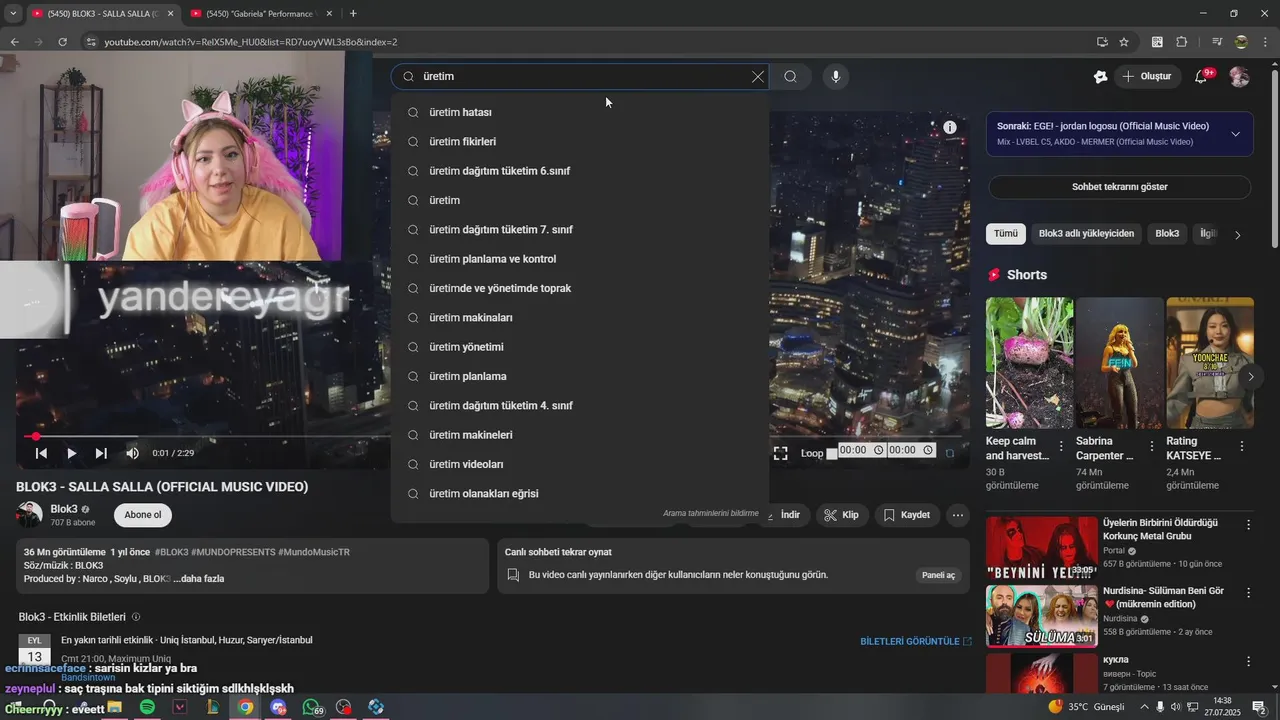Select suggestion üretim hatası
1280x720 pixels.
pos(580,112)
